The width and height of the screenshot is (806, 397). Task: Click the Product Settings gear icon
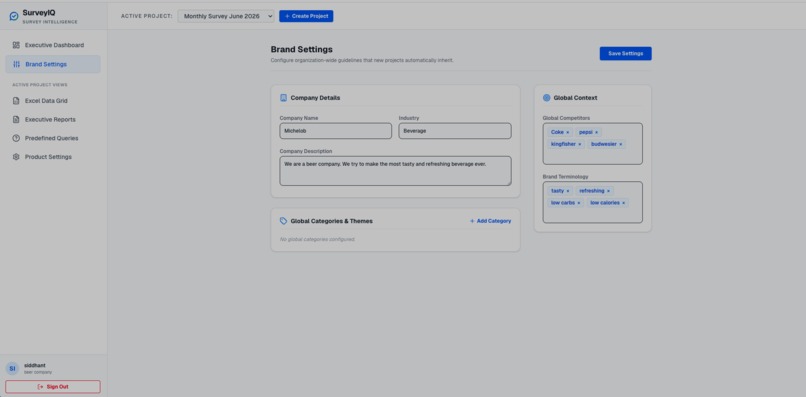[16, 157]
